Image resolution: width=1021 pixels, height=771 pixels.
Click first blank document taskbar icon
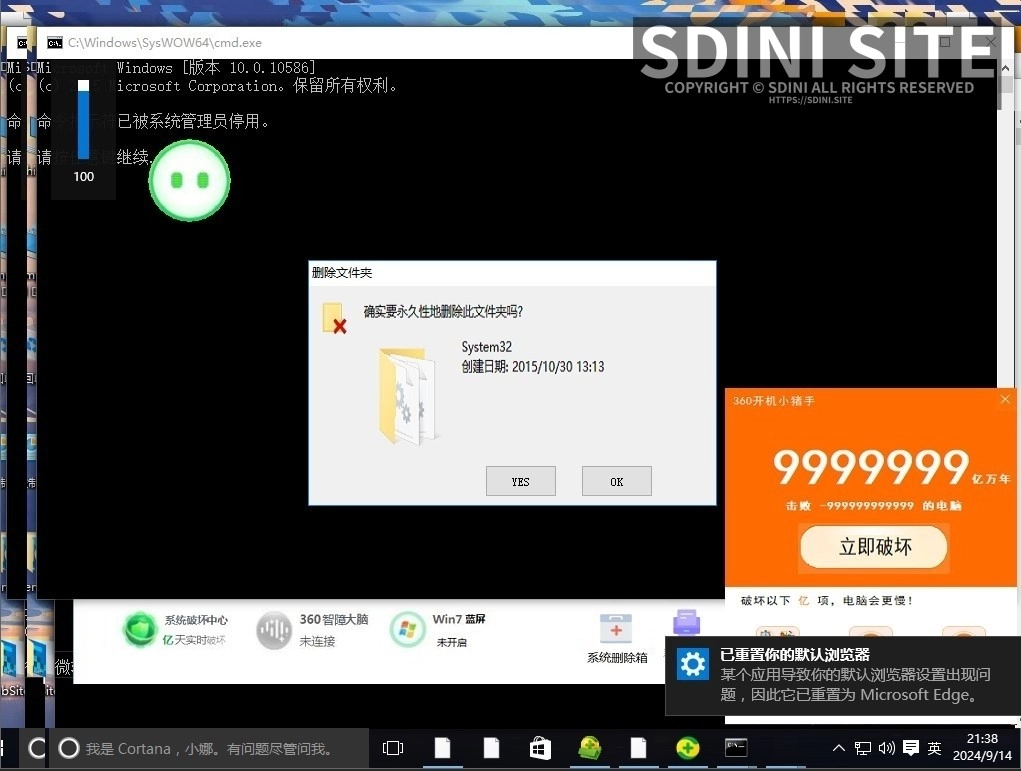pyautogui.click(x=443, y=748)
